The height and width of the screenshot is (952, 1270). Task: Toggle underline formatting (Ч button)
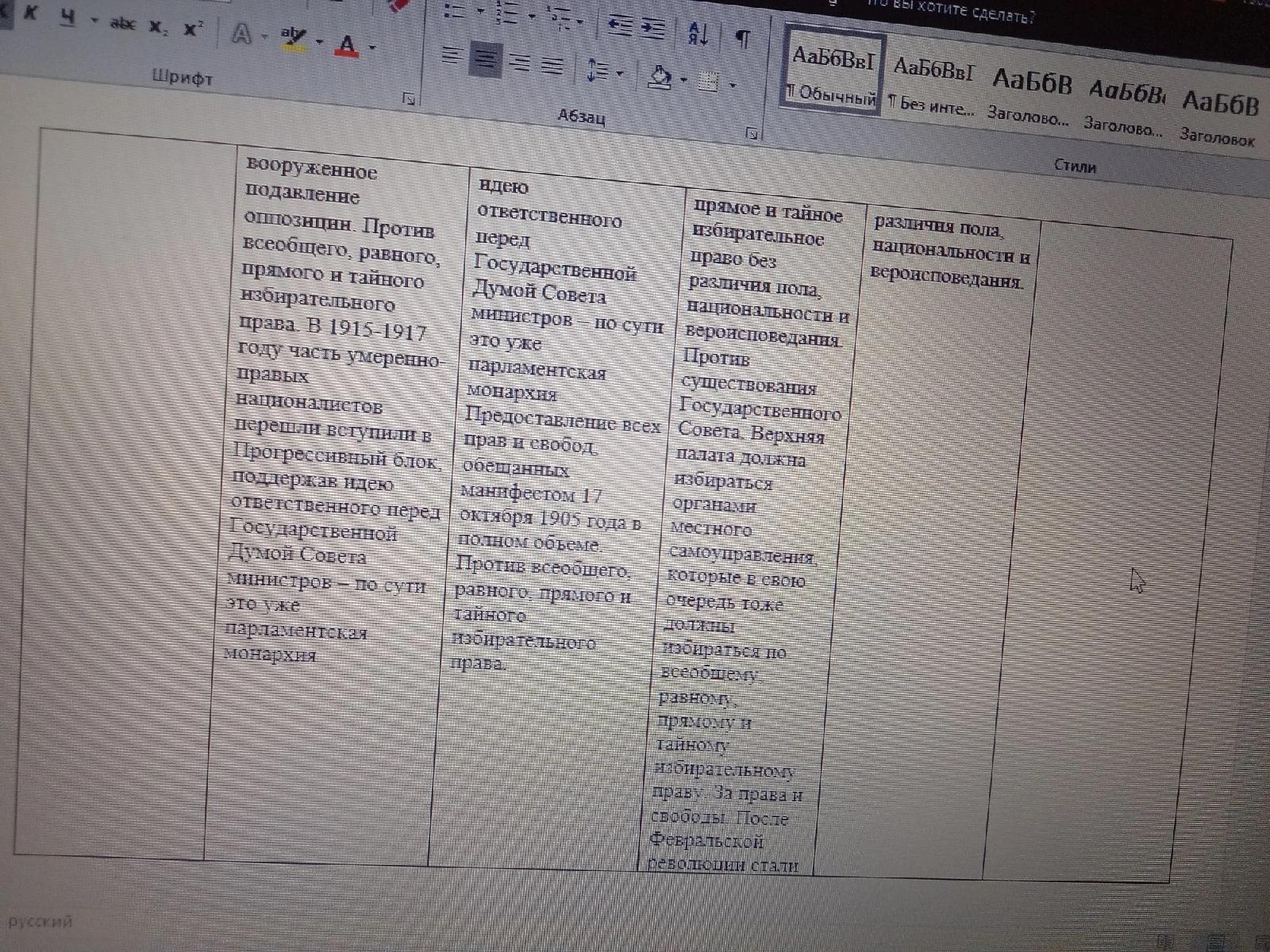coord(68,17)
